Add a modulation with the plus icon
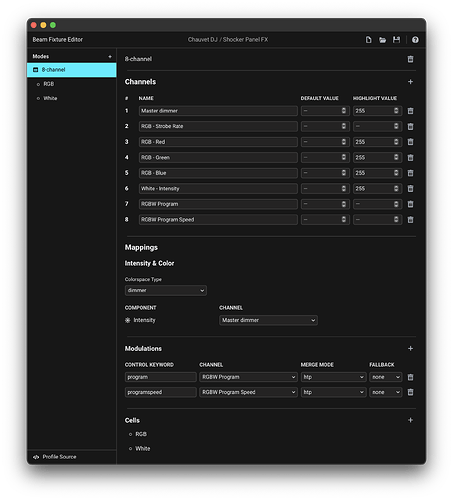453x500 pixels. pyautogui.click(x=410, y=348)
